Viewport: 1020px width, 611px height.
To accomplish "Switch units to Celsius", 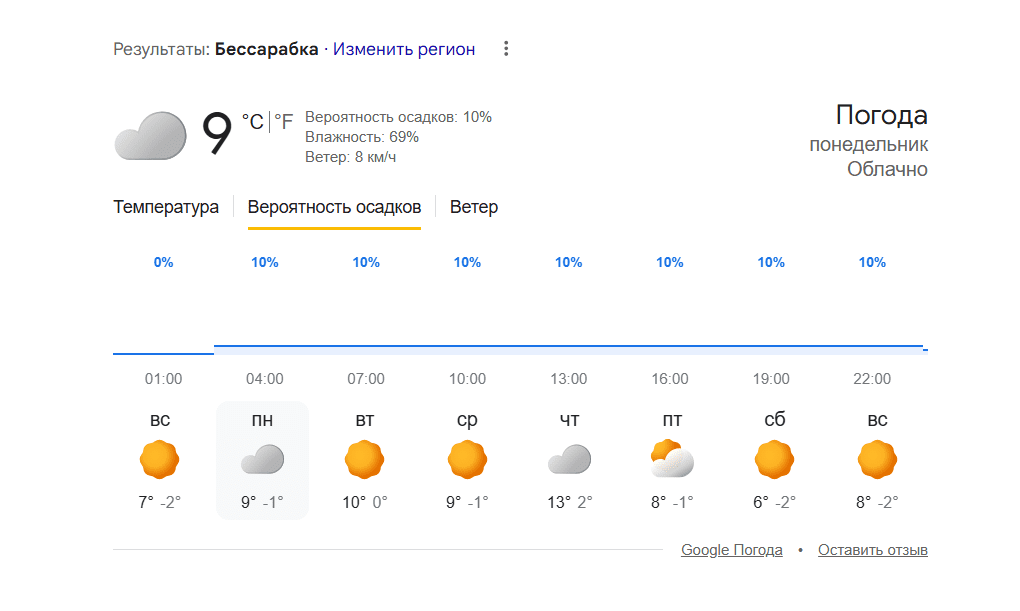I will click(252, 122).
